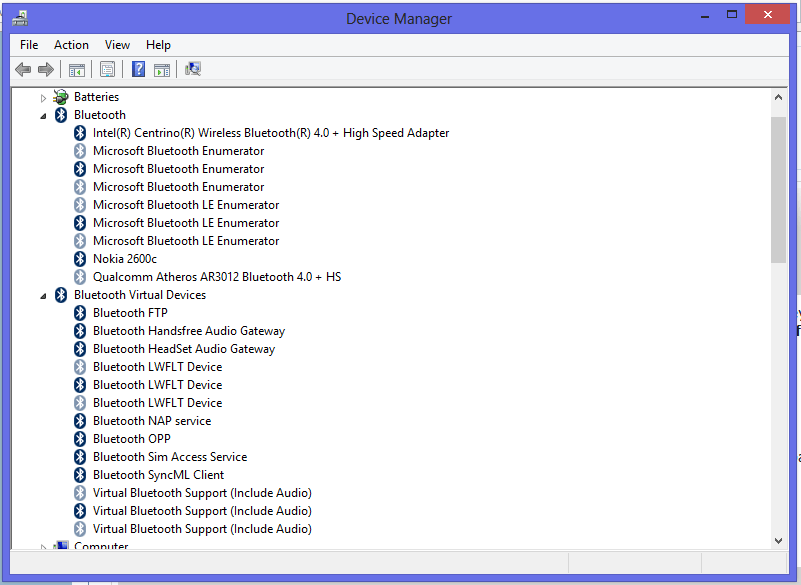Image resolution: width=801 pixels, height=585 pixels.
Task: Click the icon beside Intel Centrino Wireless Bluetooth adapter
Action: [80, 133]
